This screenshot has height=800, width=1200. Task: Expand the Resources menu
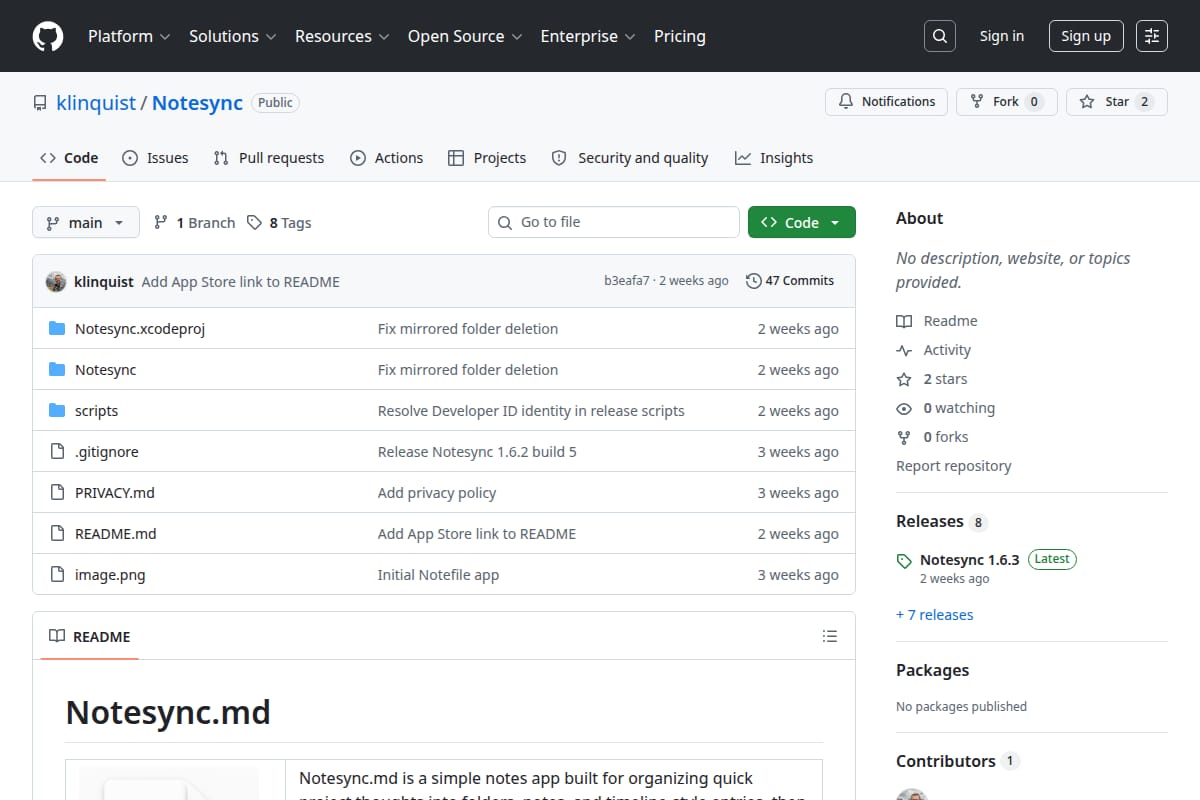[342, 36]
